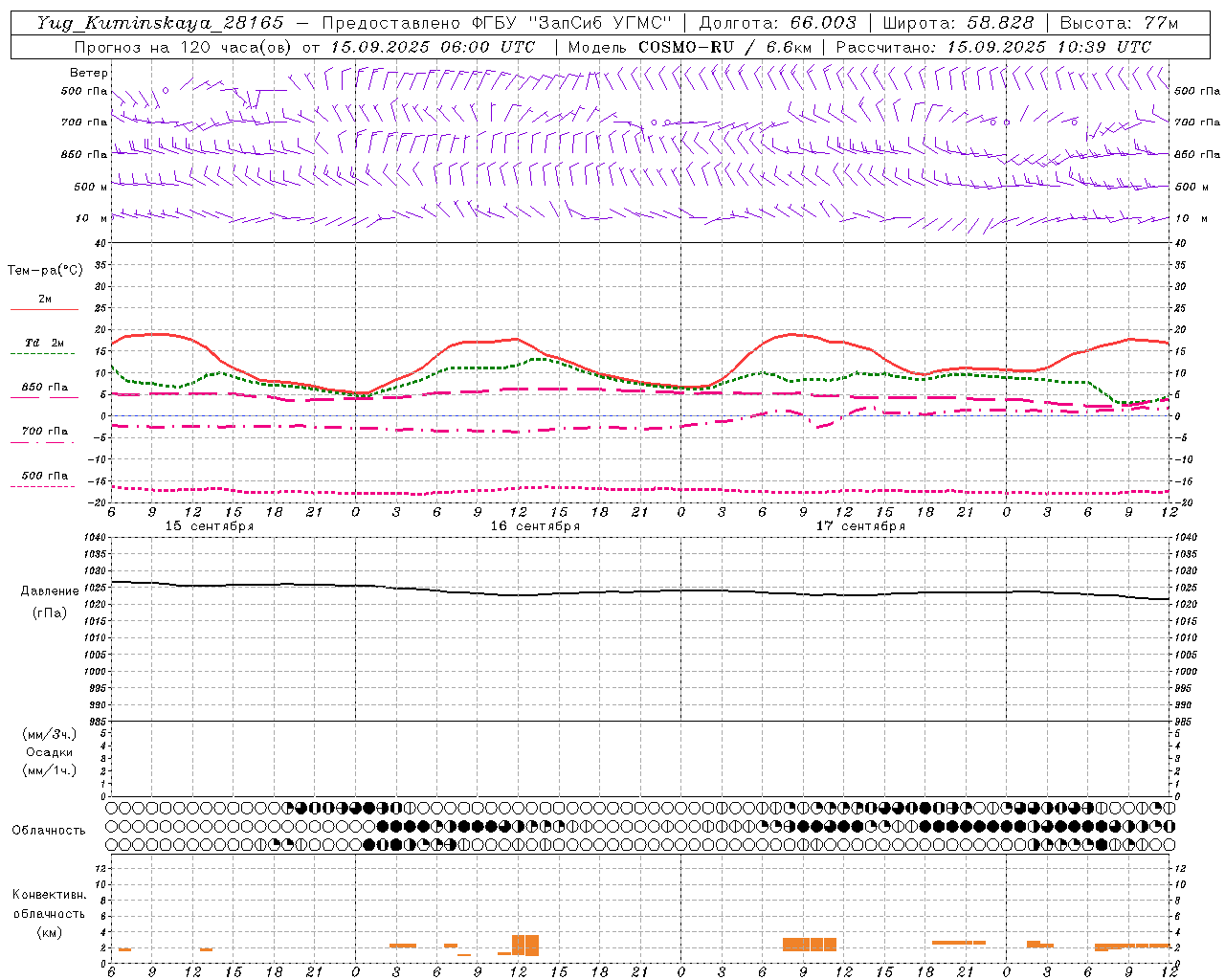Click the Долгота: 66.003 value

click(x=778, y=23)
